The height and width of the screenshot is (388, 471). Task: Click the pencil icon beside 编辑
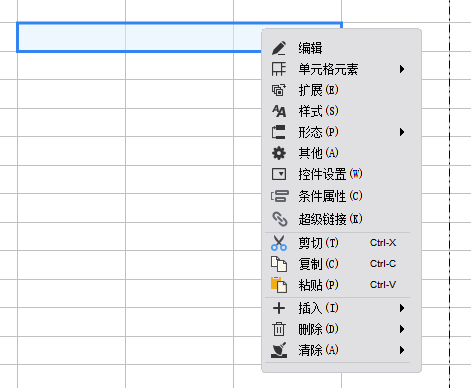coord(279,48)
